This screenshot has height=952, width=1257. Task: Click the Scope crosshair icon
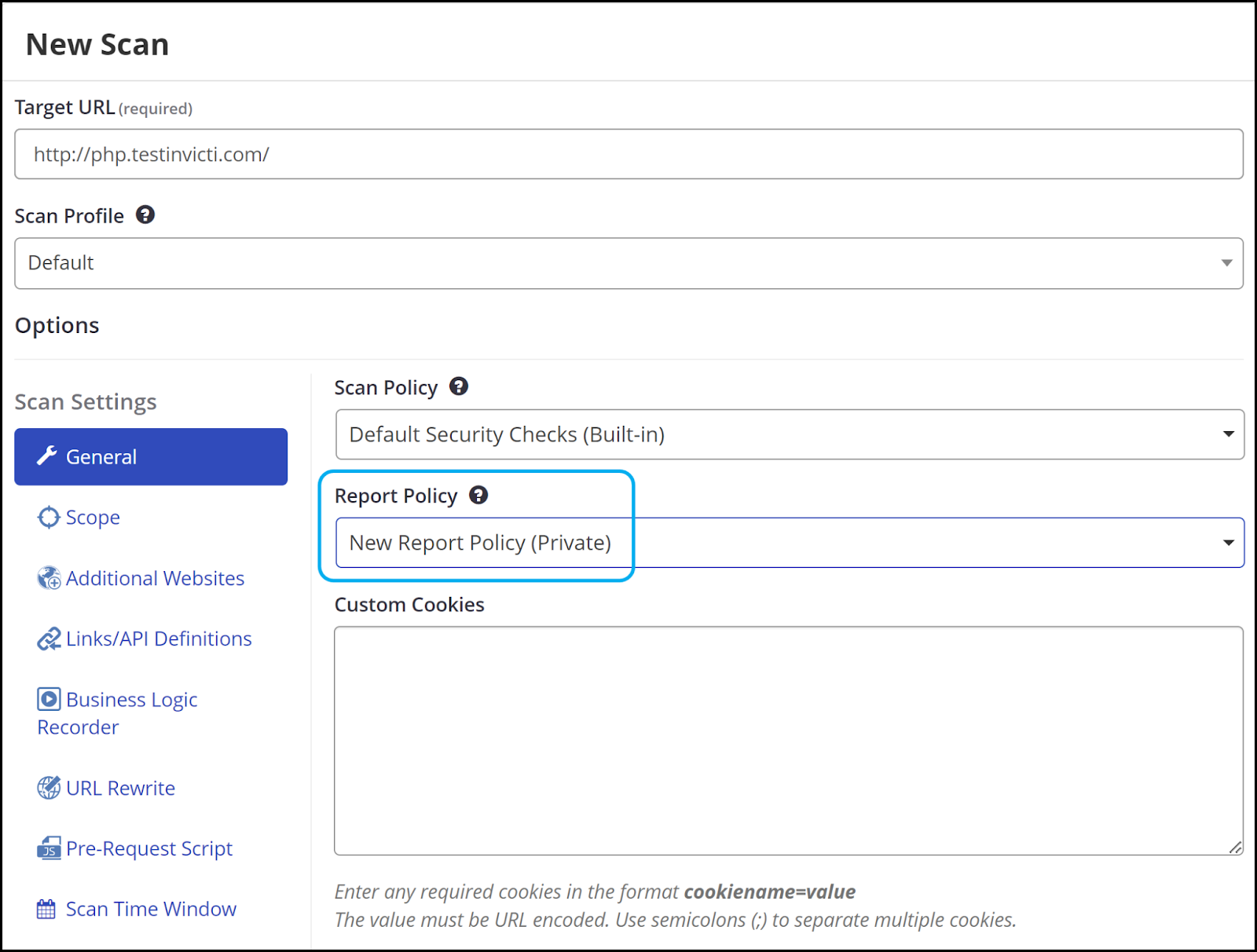pyautogui.click(x=49, y=517)
